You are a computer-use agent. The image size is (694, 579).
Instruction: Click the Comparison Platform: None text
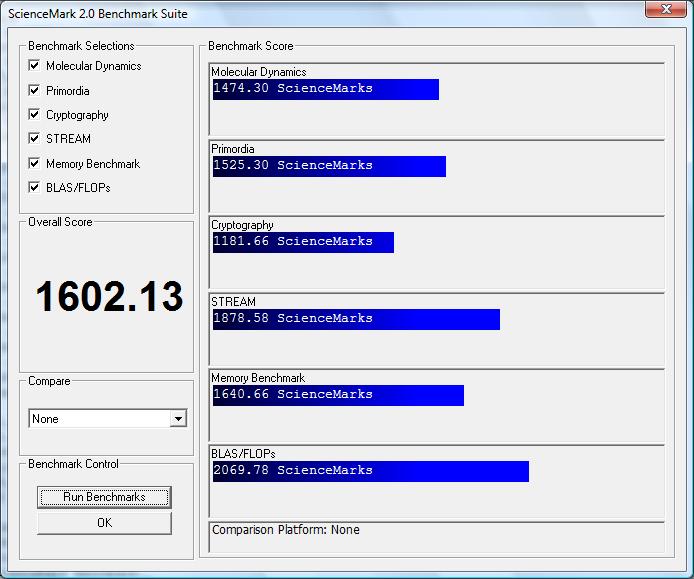(285, 530)
